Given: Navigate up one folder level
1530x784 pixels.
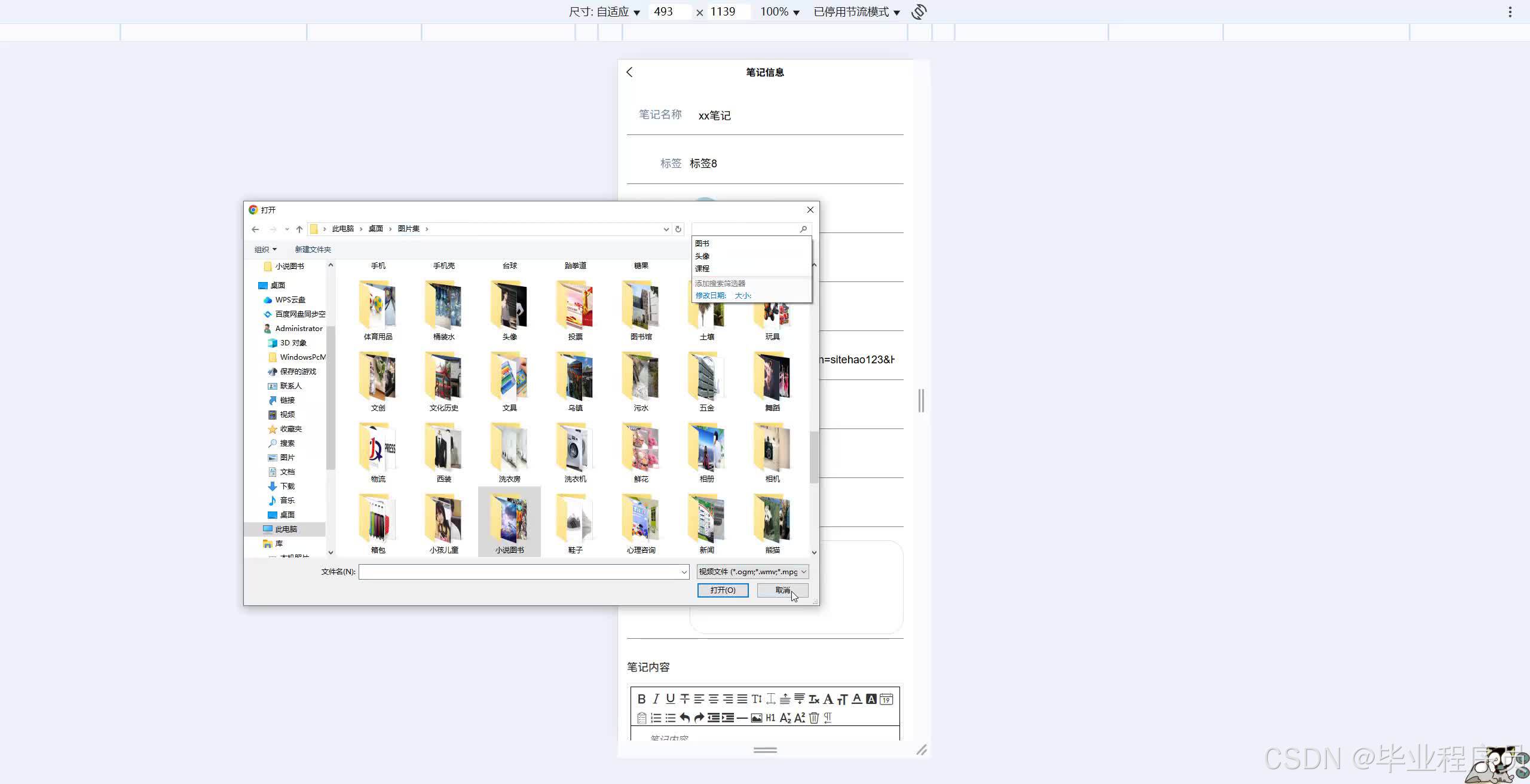Looking at the screenshot, I should tap(299, 229).
